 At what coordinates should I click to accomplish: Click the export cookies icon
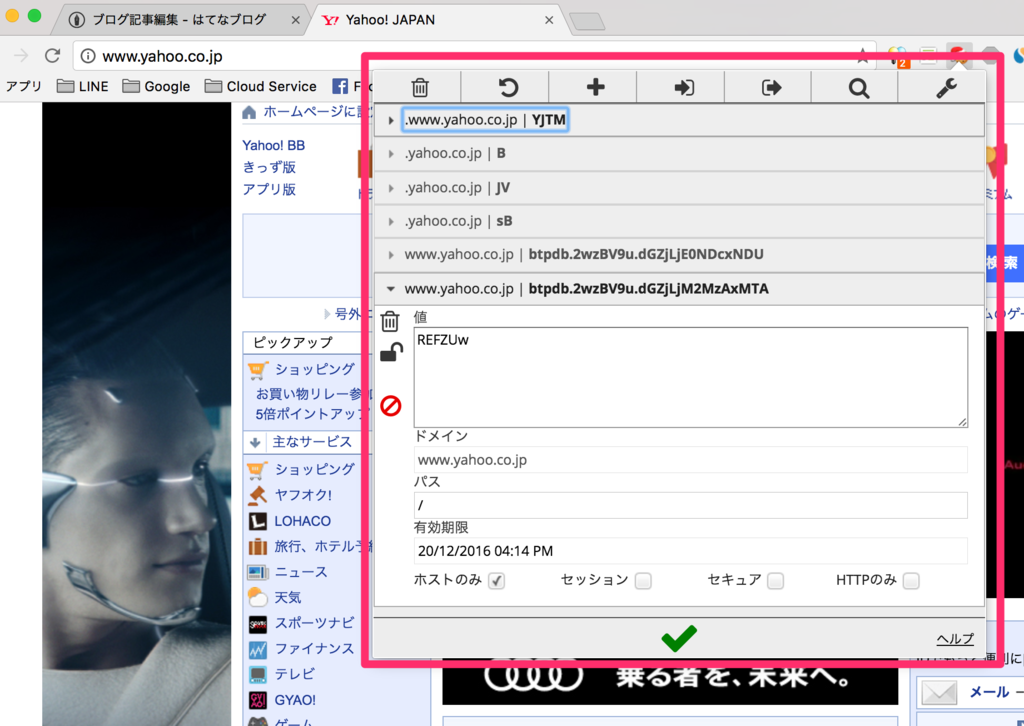pyautogui.click(x=771, y=87)
